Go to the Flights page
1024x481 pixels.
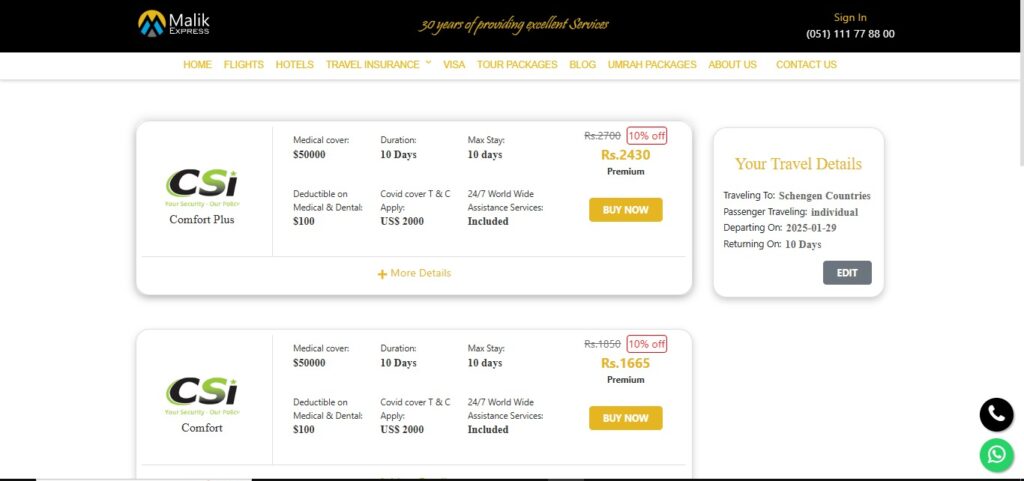(x=244, y=65)
